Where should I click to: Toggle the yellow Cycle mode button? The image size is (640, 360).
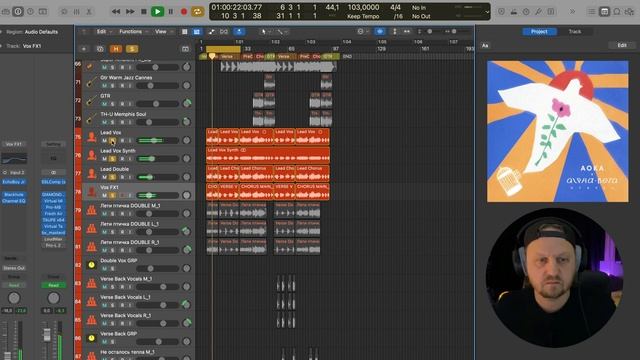tap(198, 11)
